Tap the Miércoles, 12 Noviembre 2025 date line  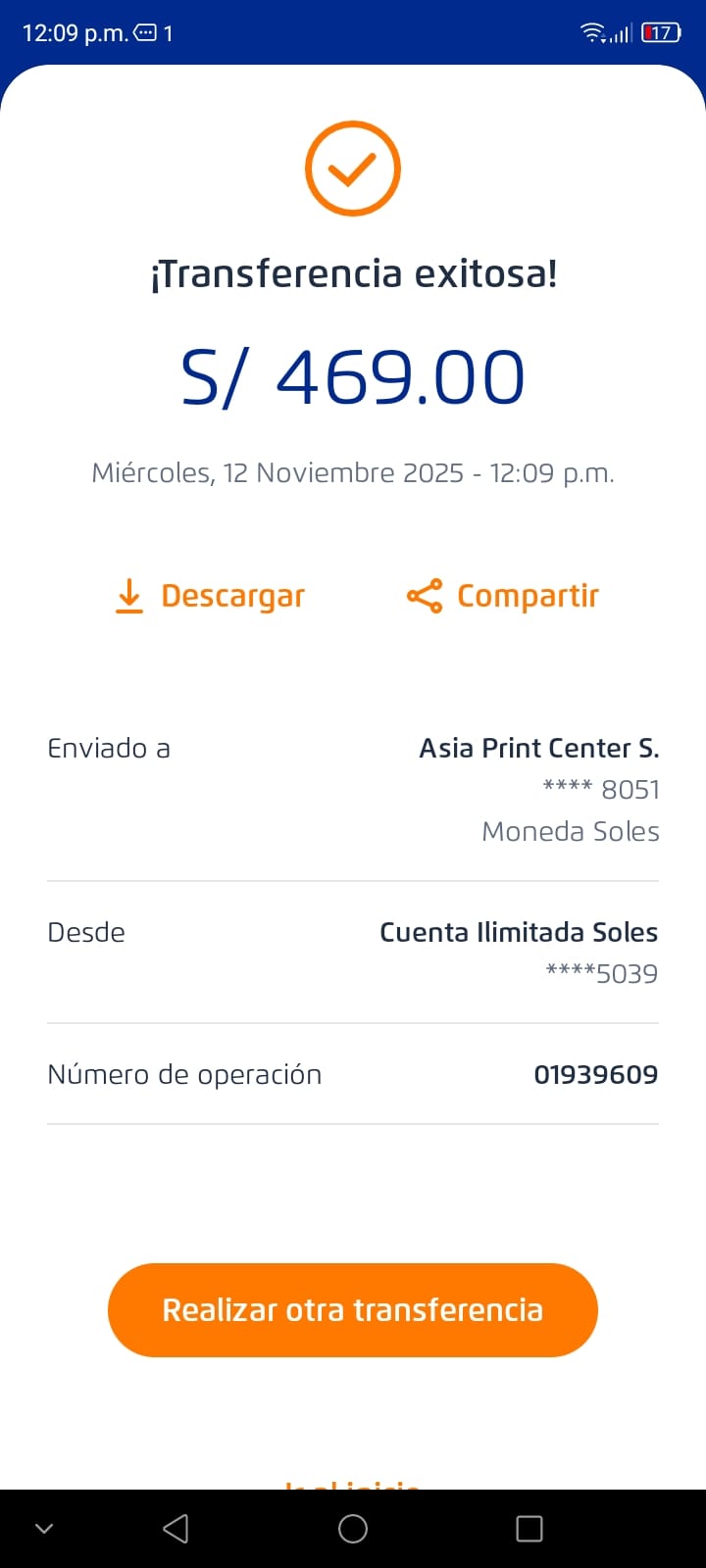353,473
